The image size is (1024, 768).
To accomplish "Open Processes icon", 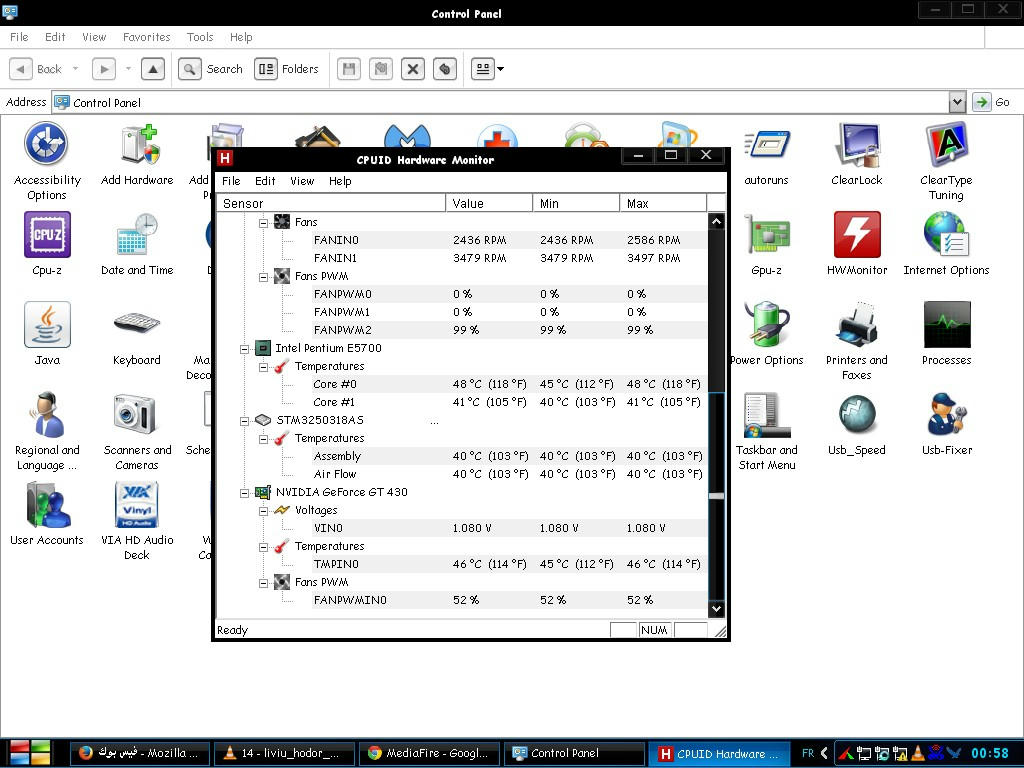I will (x=946, y=334).
